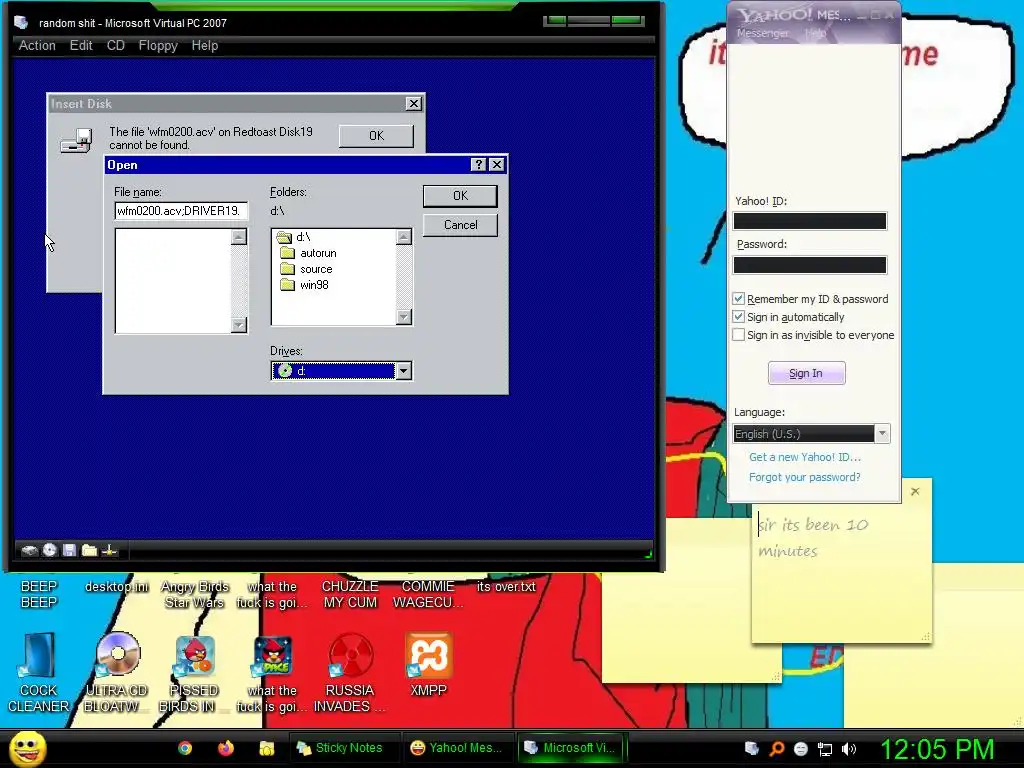The width and height of the screenshot is (1024, 768).
Task: Click the sticky note text 'sir its been 10 minutes'
Action: pyautogui.click(x=813, y=537)
